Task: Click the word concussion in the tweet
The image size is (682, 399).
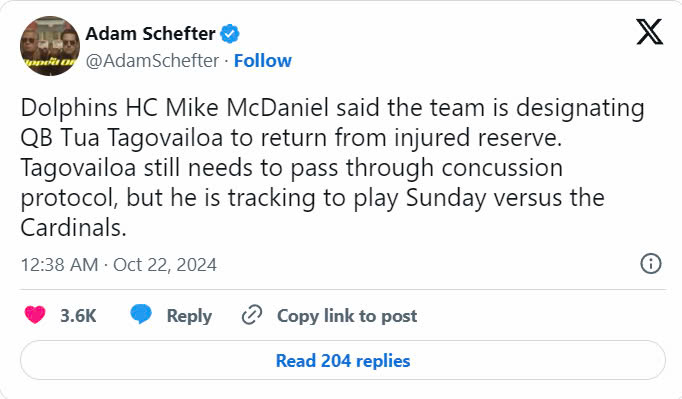Action: tap(502, 168)
